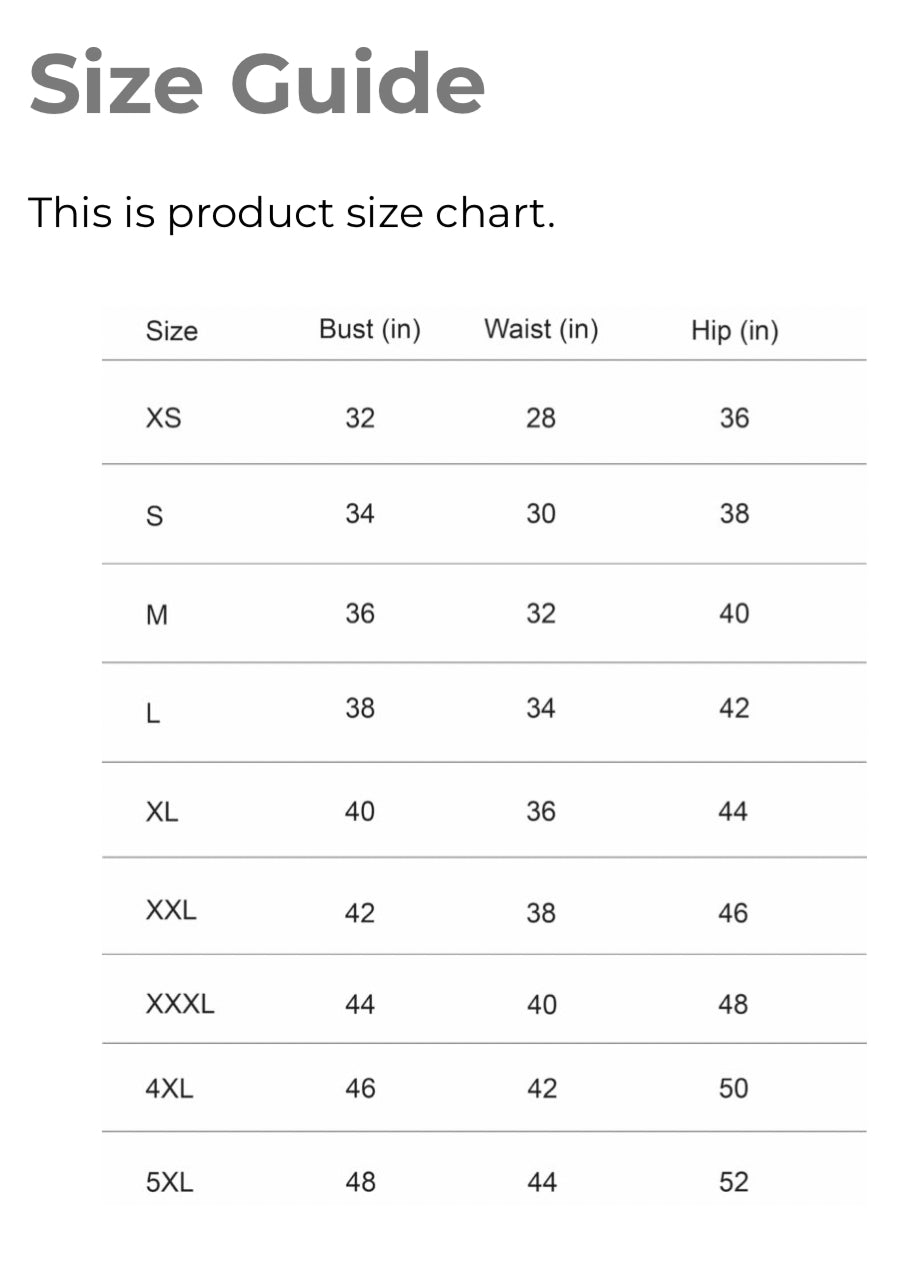Viewport: 900px width, 1262px height.
Task: Click the XXL size row label
Action: [x=171, y=910]
